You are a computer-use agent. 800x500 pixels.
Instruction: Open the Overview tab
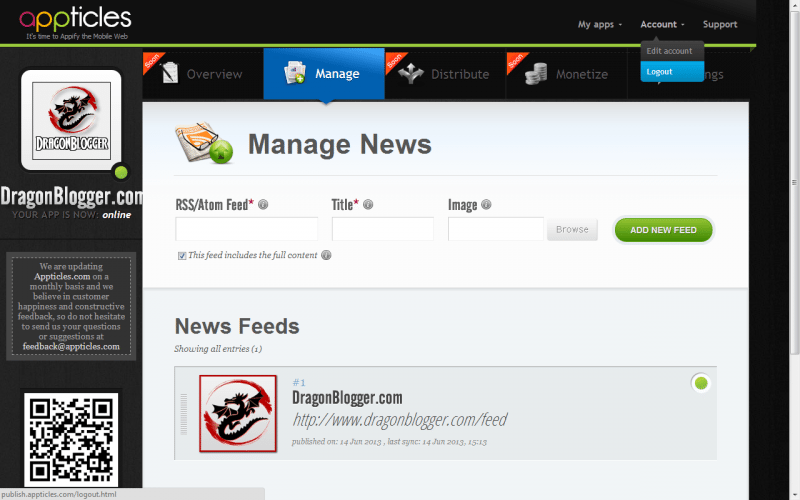click(x=203, y=74)
